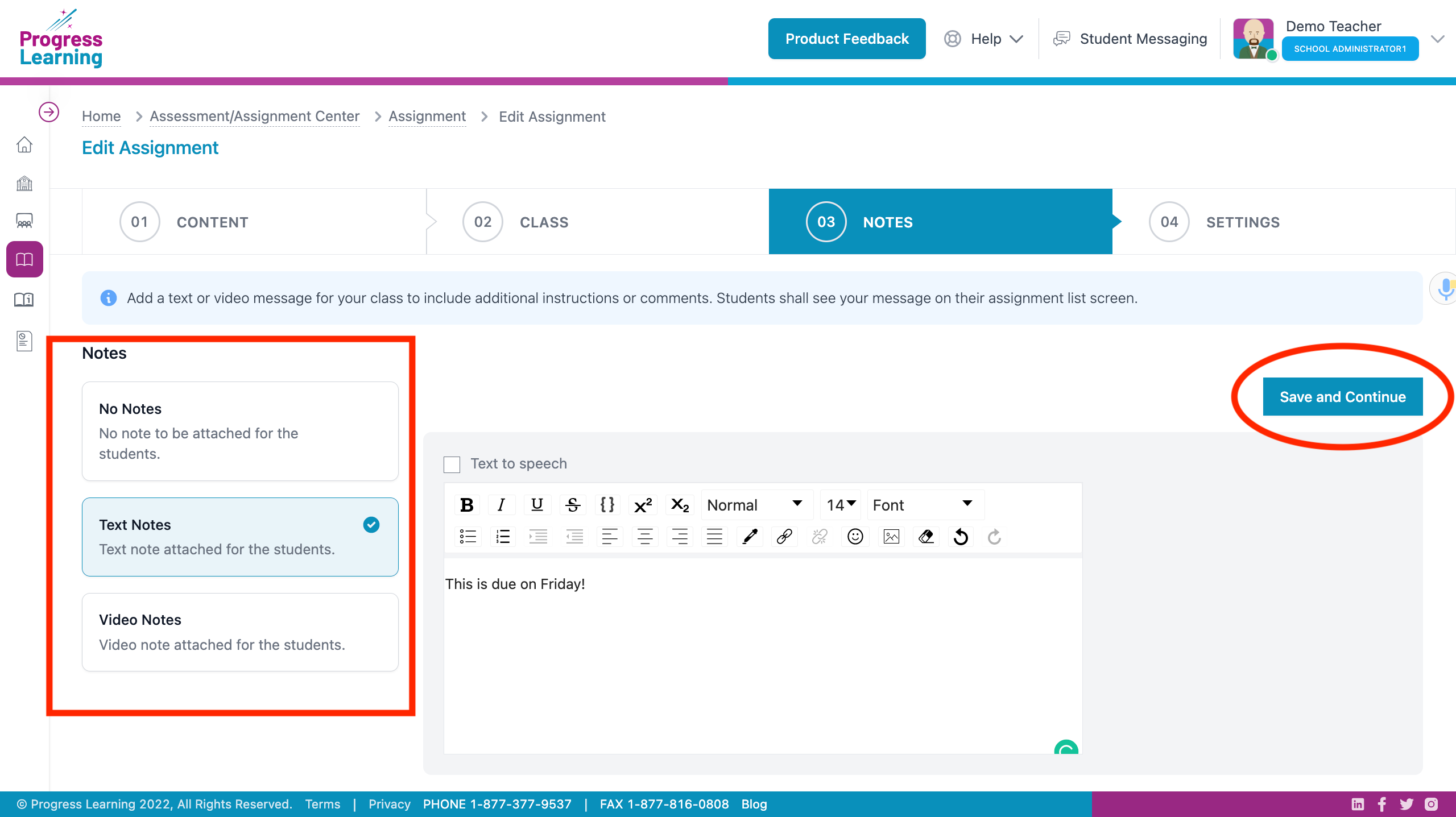Screen dimensions: 1456x817
Task: Open Blog link in footer
Action: point(754,804)
